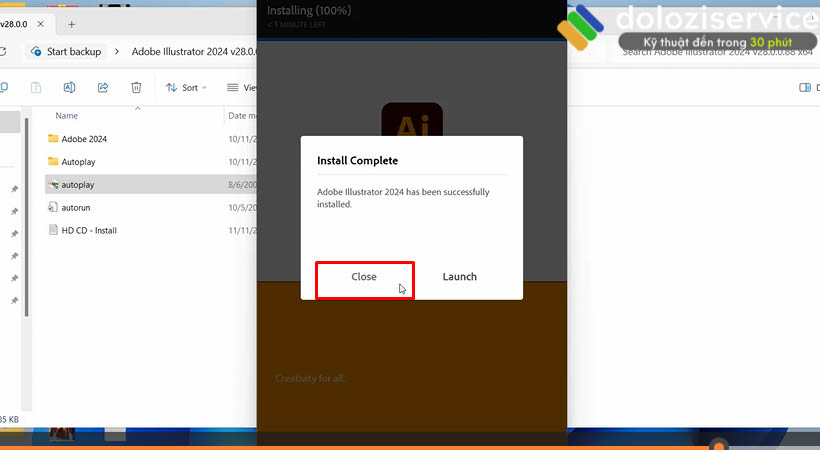Launch Adobe Illustrator from the dialog
Image resolution: width=820 pixels, height=450 pixels.
click(x=459, y=277)
